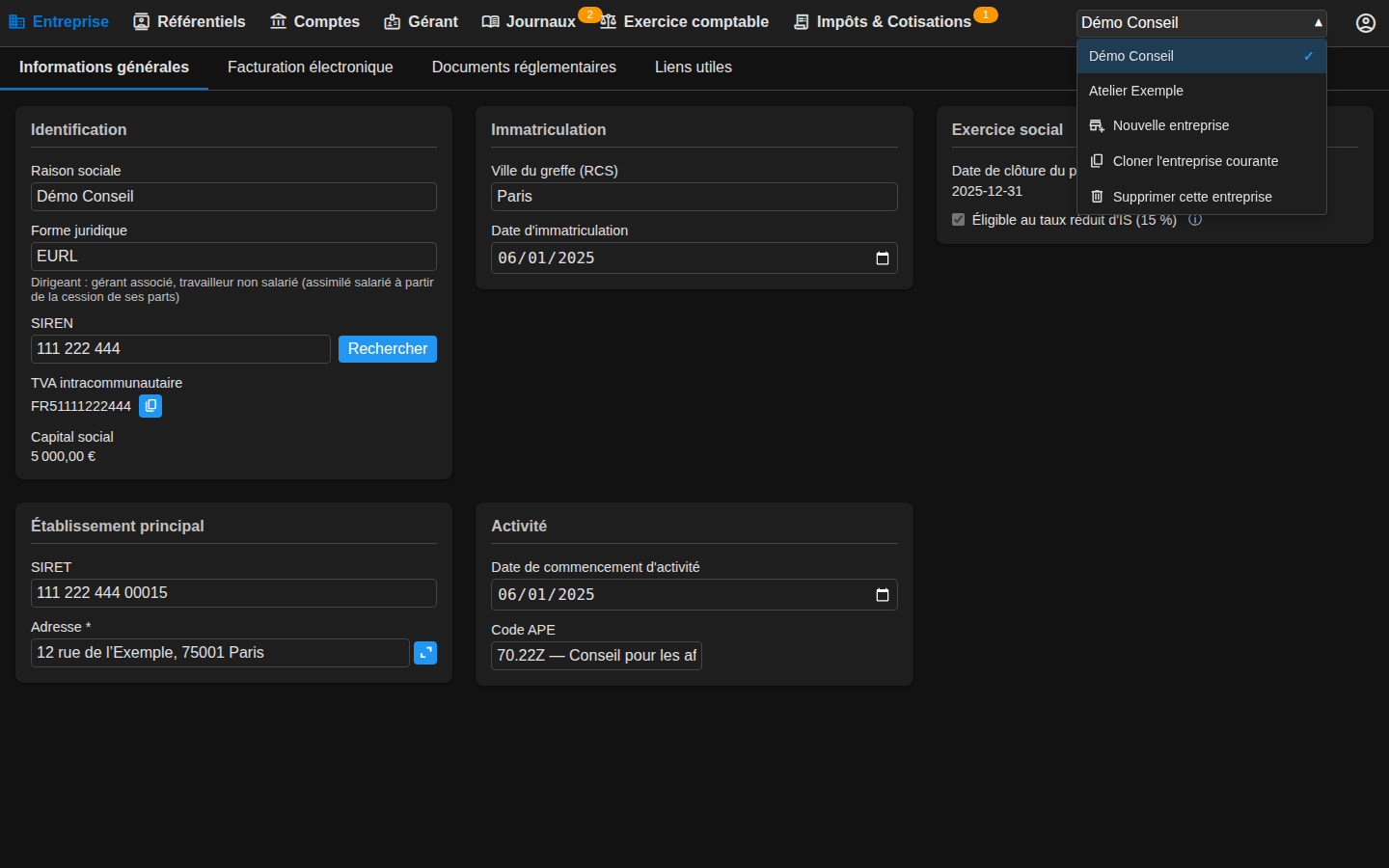Expand the address field with blue icon
1389x868 pixels.
[425, 653]
